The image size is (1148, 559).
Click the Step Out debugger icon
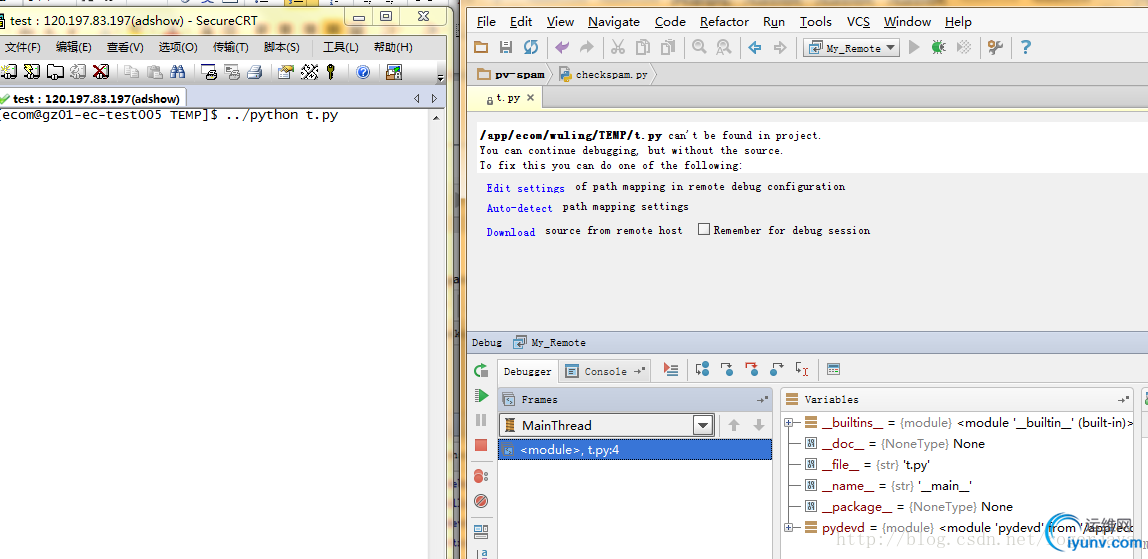[x=777, y=369]
